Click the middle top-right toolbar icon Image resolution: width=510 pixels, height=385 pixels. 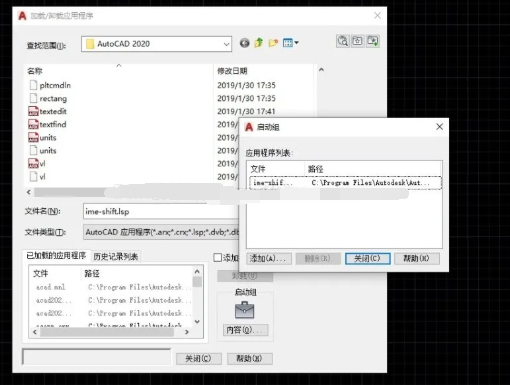tap(358, 41)
